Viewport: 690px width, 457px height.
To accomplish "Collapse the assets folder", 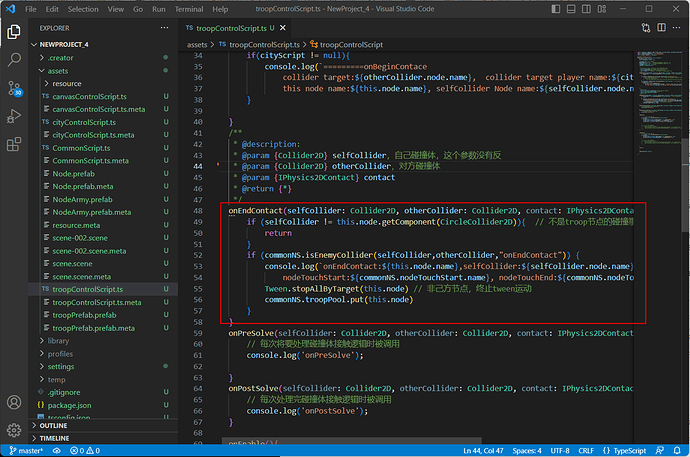I will tap(57, 72).
